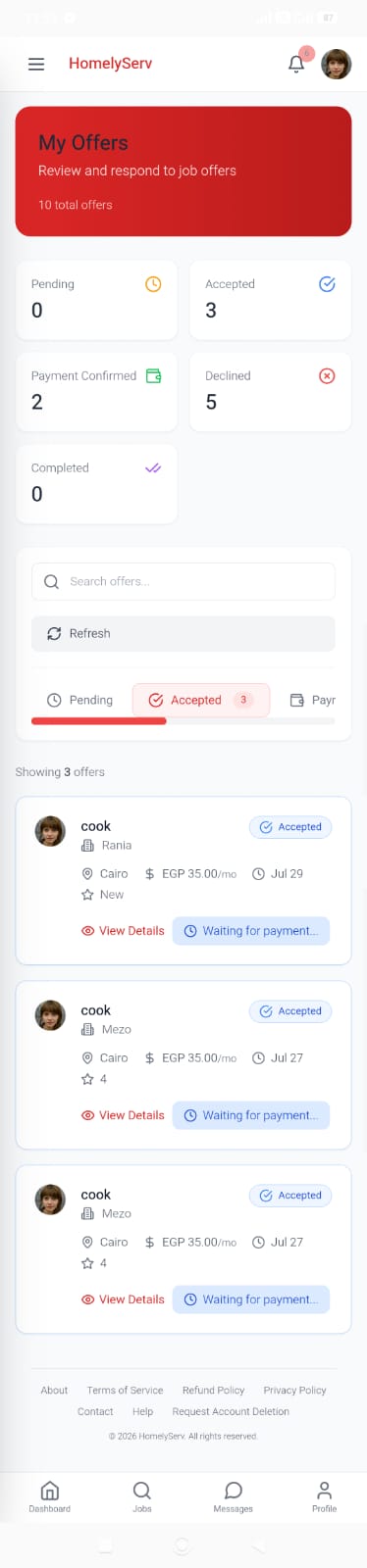Click the Refresh button
Viewport: 367px width, 1568px height.
(x=183, y=633)
